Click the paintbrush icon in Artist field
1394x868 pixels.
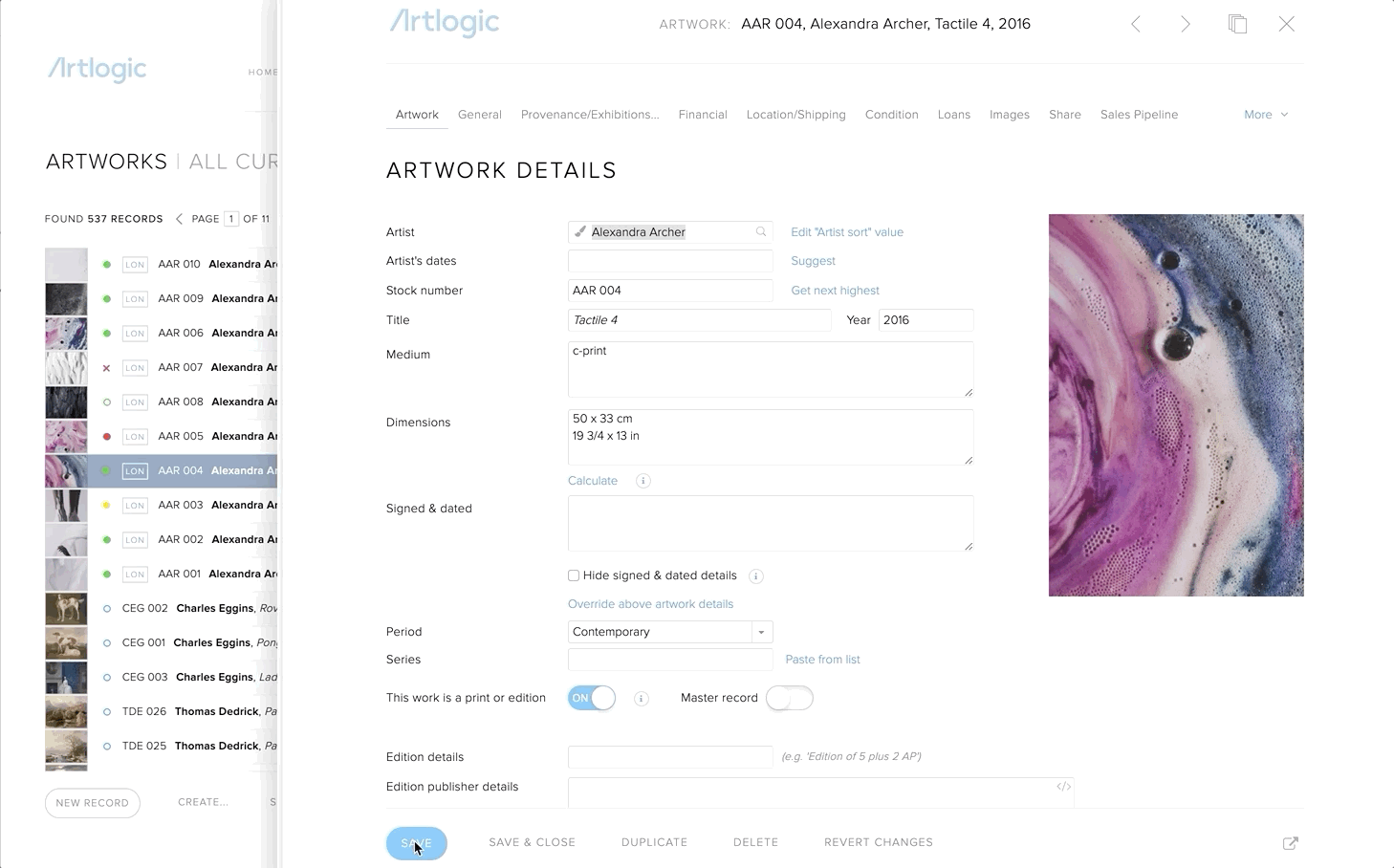tap(579, 231)
